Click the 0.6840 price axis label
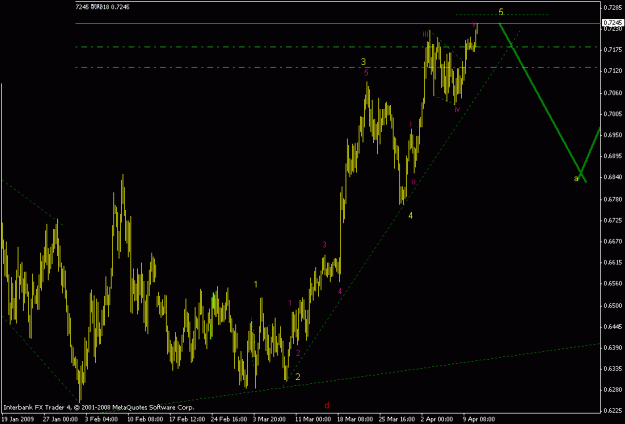 [x=613, y=177]
